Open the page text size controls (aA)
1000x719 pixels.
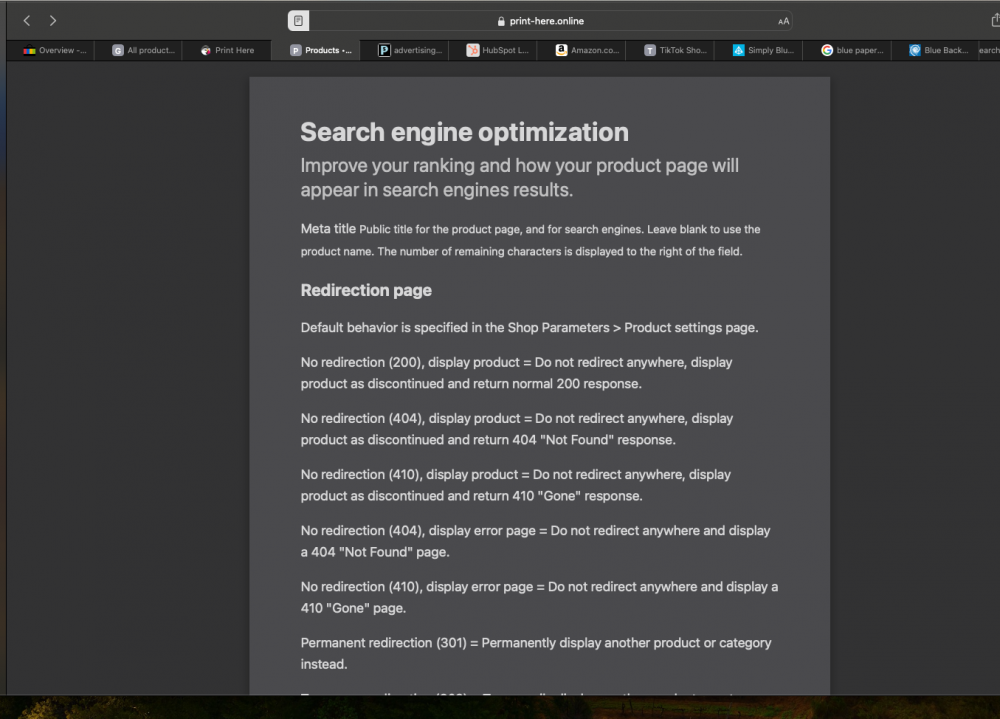pyautogui.click(x=784, y=20)
